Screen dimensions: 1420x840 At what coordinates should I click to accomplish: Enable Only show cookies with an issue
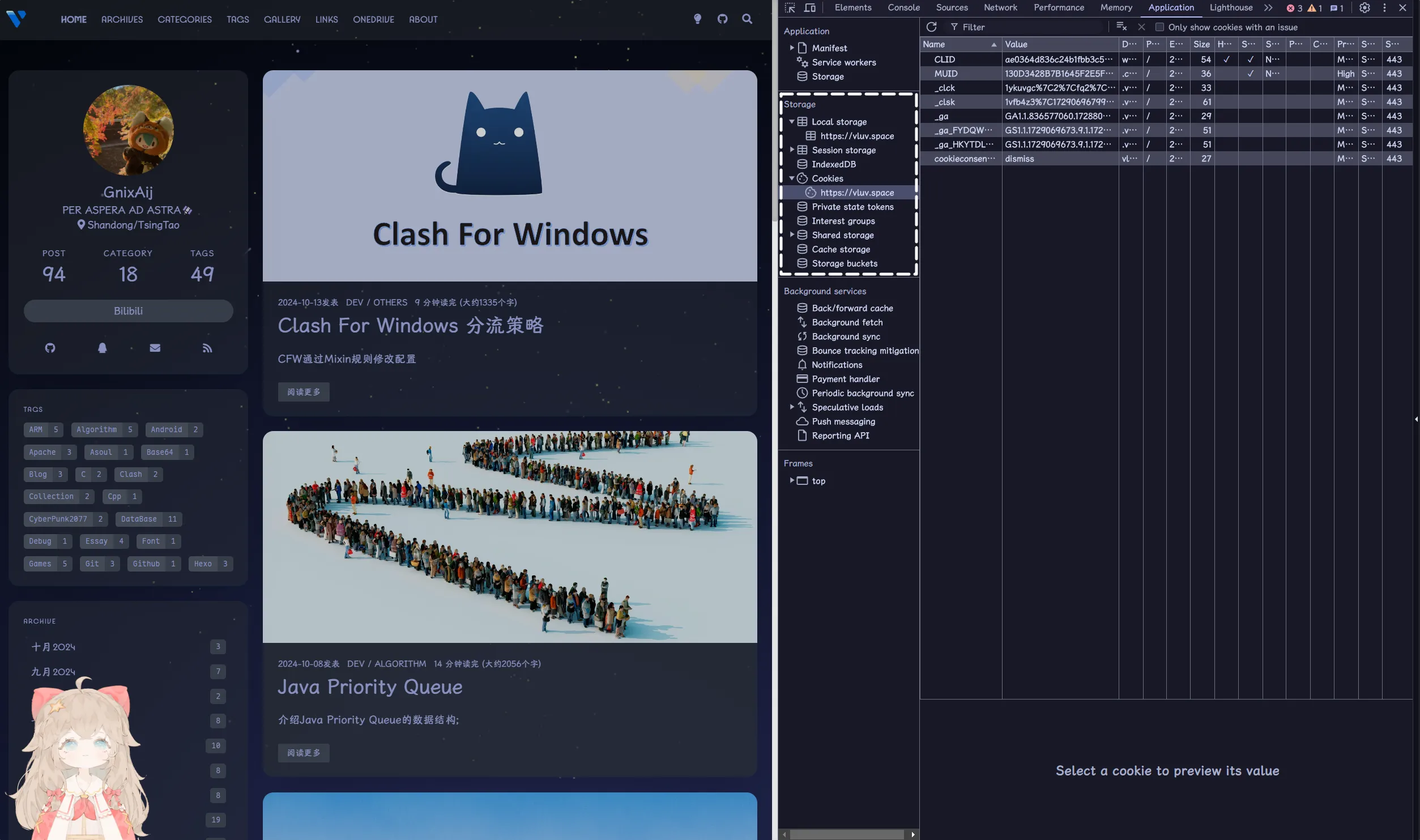(x=1159, y=27)
